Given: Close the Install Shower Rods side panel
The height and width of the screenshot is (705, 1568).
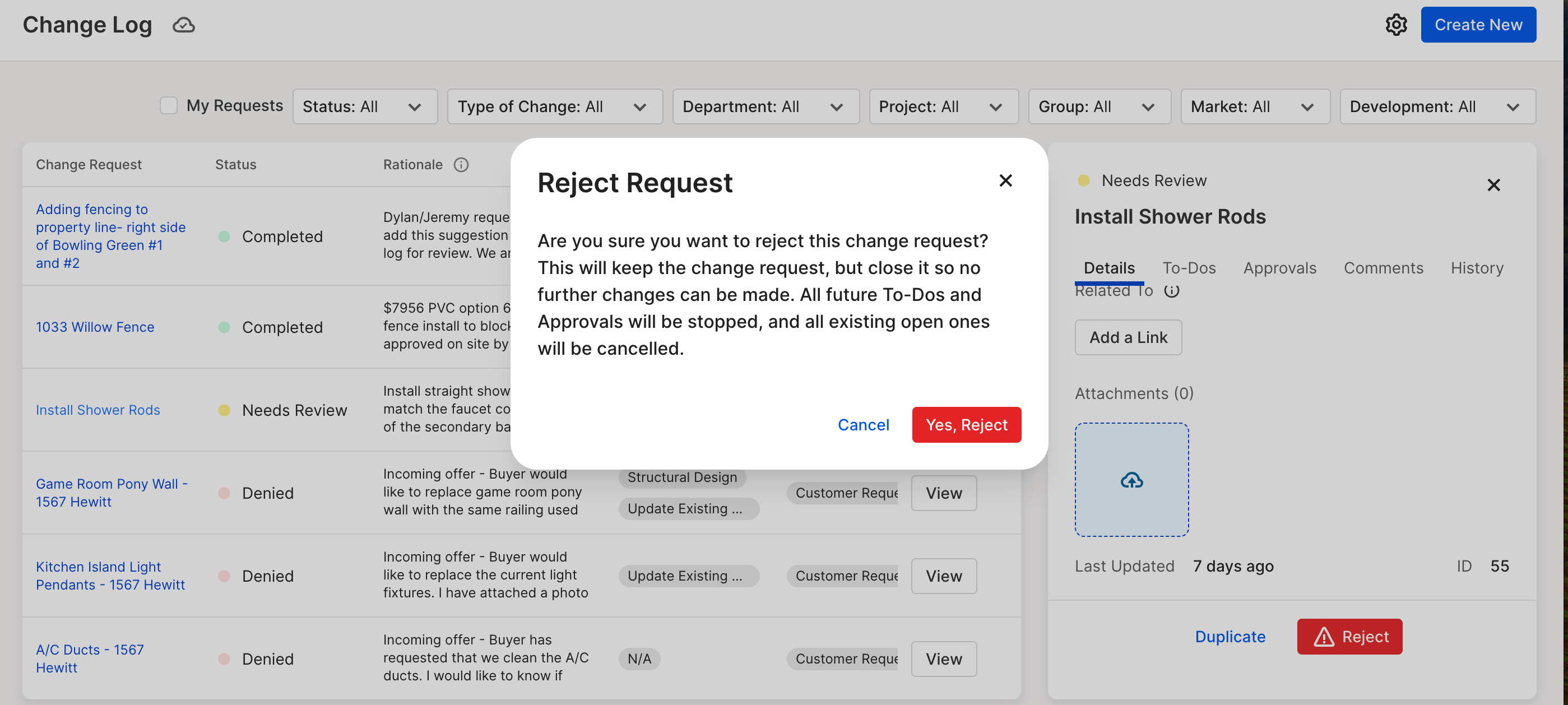Looking at the screenshot, I should tap(1493, 185).
